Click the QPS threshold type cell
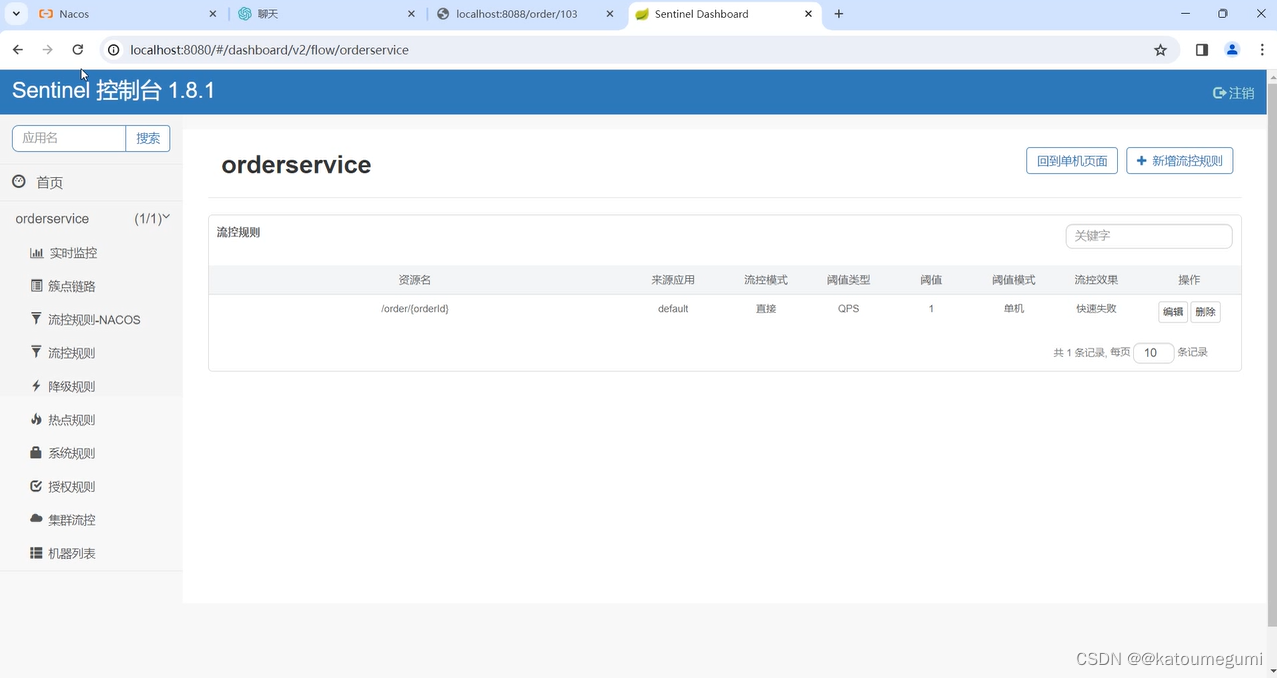Image resolution: width=1277 pixels, height=678 pixels. pos(848,309)
